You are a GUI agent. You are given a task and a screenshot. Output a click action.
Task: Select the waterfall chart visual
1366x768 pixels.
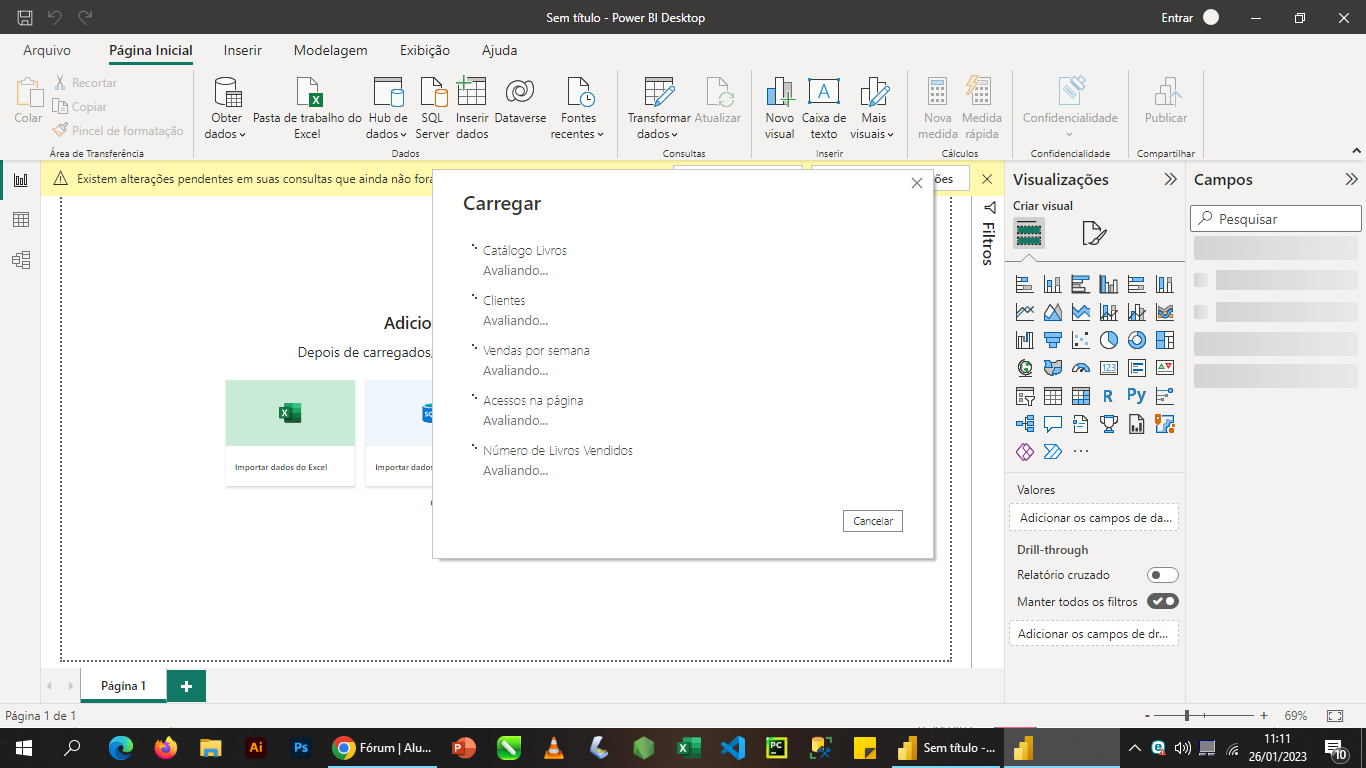1024,340
